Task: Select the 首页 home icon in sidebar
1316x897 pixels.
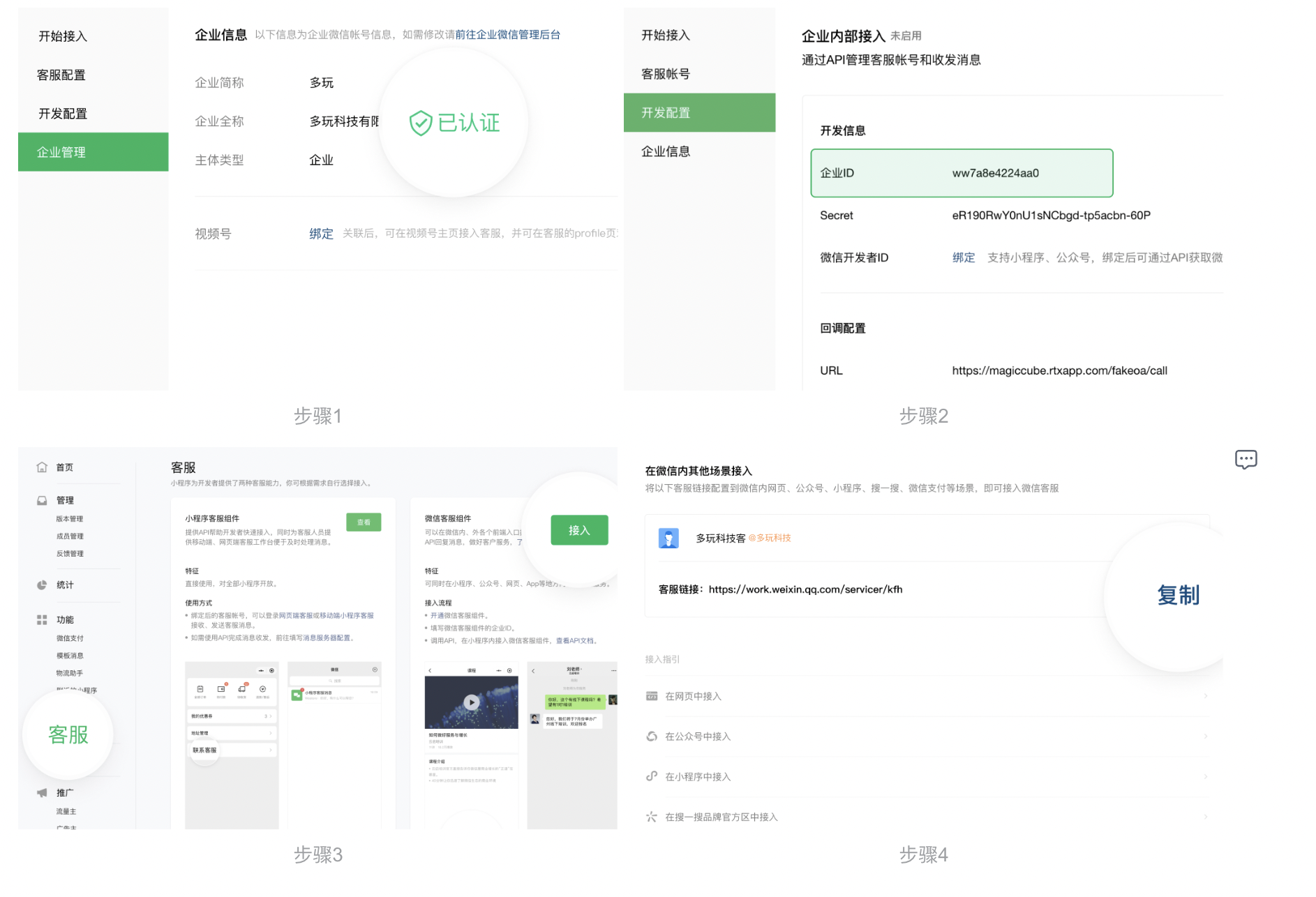Action: point(42,467)
